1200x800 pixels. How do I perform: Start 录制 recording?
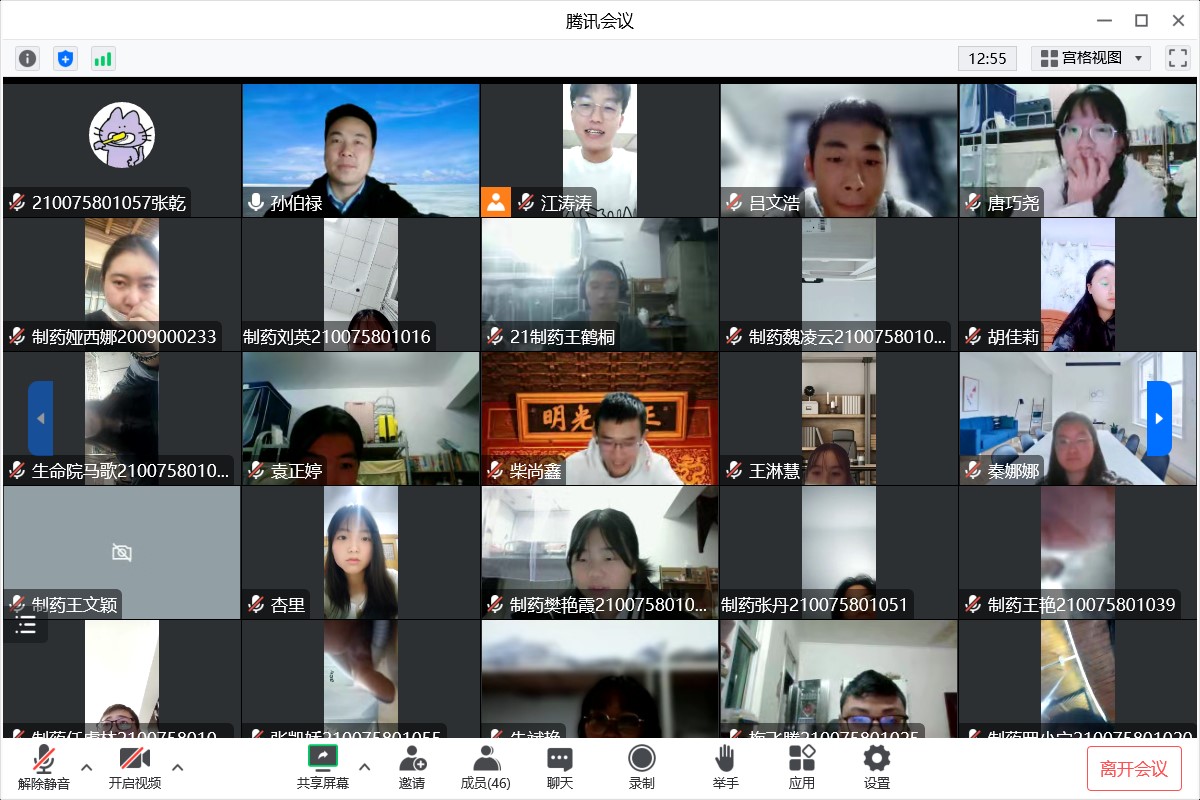pyautogui.click(x=642, y=767)
